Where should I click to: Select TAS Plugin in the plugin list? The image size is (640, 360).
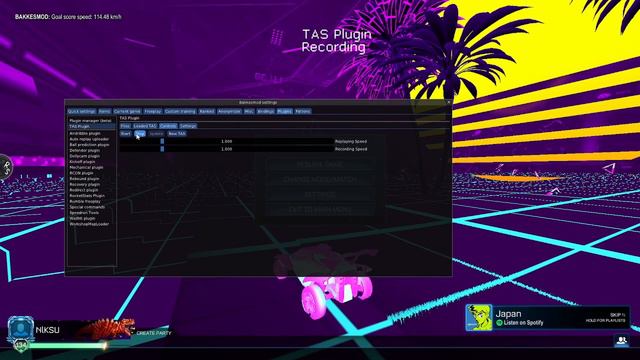pyautogui.click(x=91, y=127)
